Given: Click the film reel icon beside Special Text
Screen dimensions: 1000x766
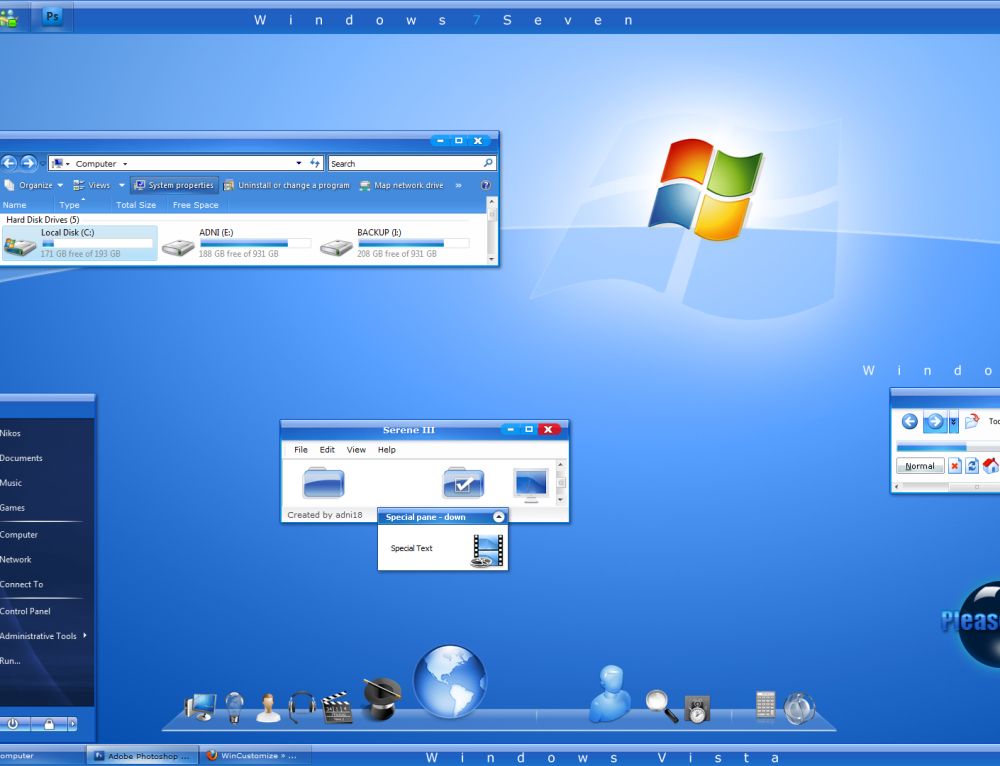Looking at the screenshot, I should [487, 550].
